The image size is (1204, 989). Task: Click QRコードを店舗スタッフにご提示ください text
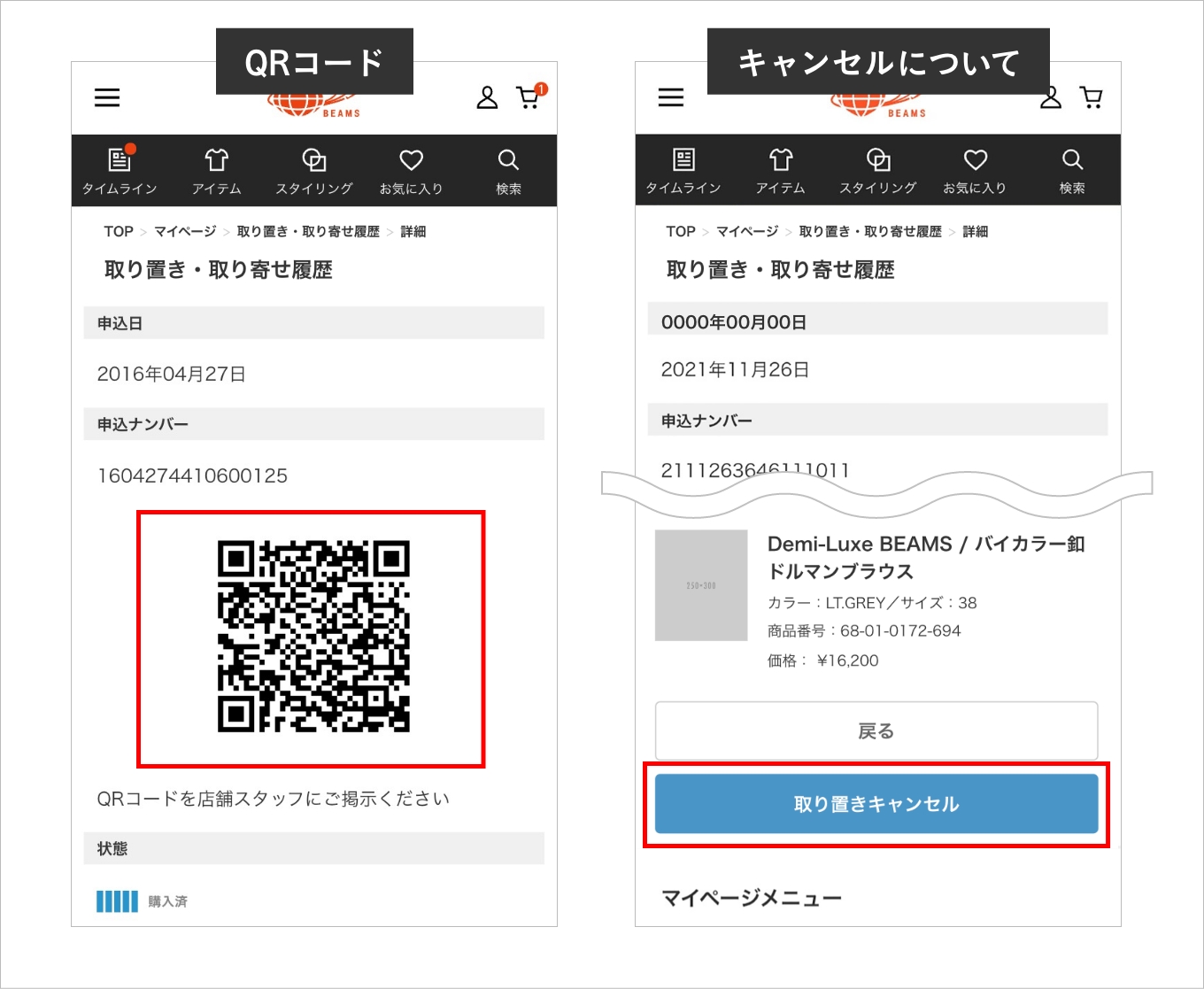point(274,799)
